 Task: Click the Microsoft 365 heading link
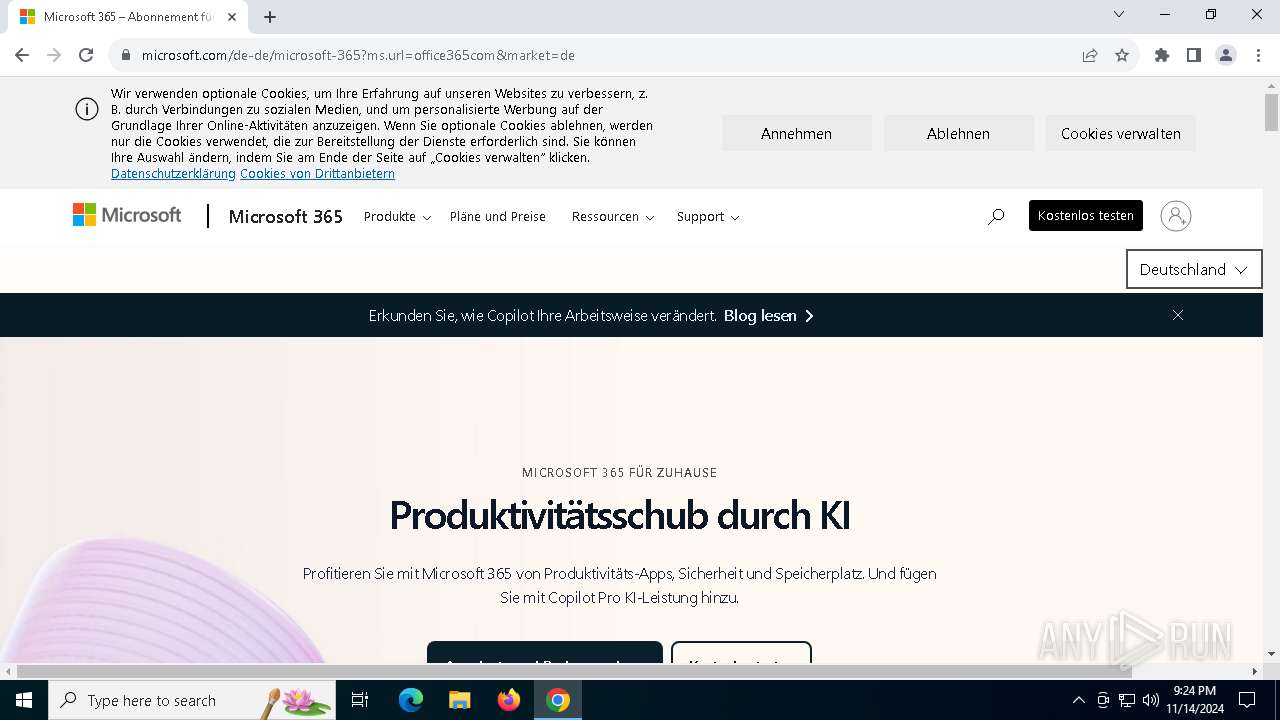286,216
